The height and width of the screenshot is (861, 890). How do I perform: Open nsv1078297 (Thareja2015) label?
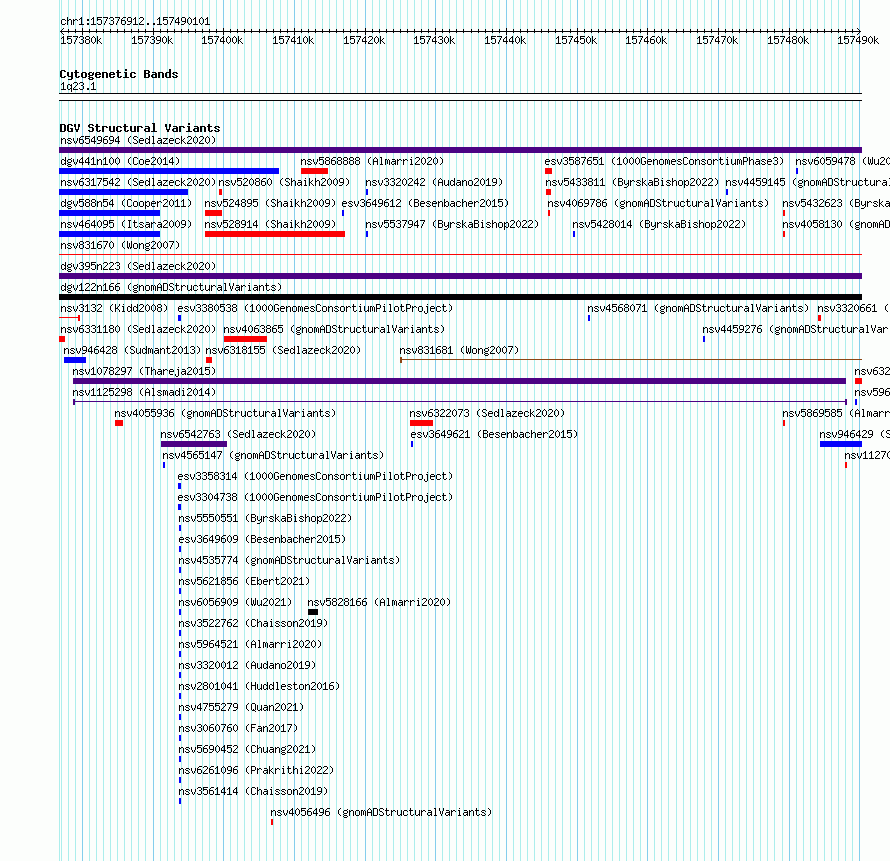[x=144, y=371]
